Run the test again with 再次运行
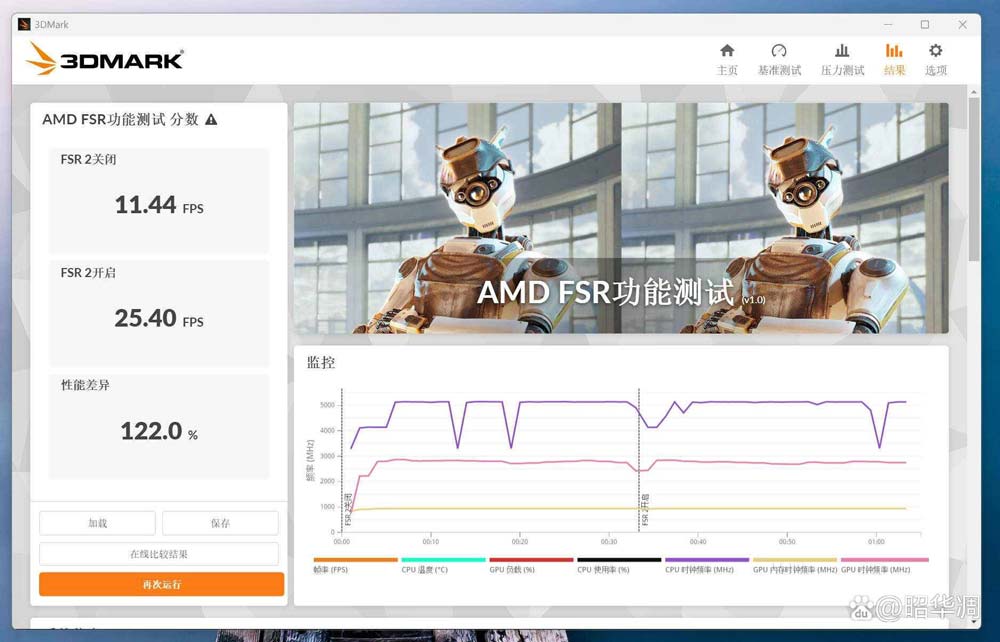The image size is (1000, 642). 161,584
